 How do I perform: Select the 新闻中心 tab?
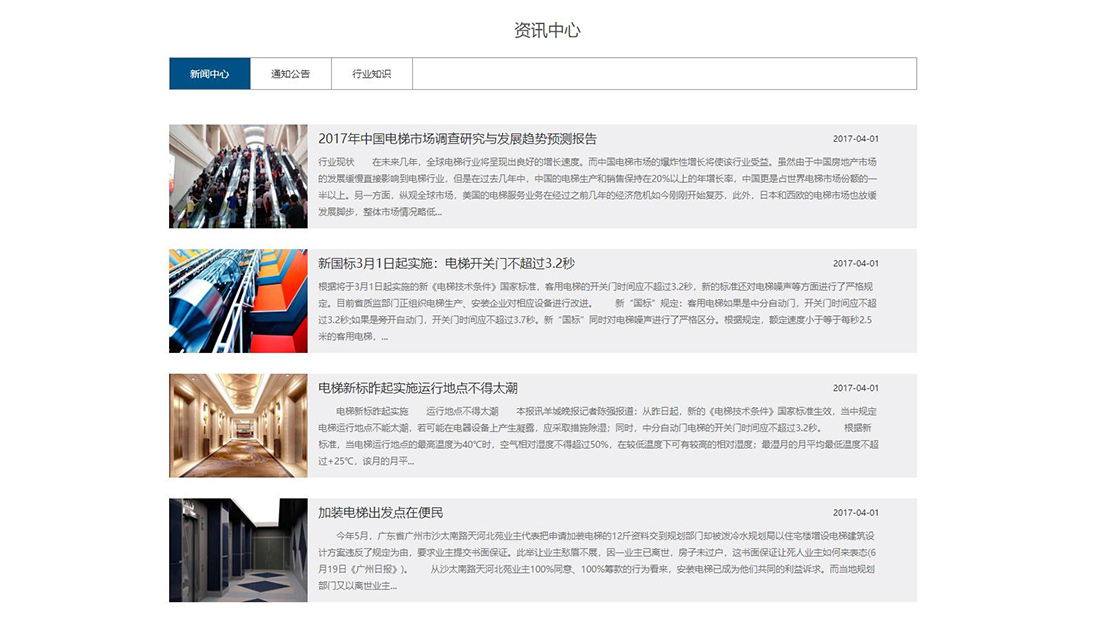pyautogui.click(x=209, y=74)
